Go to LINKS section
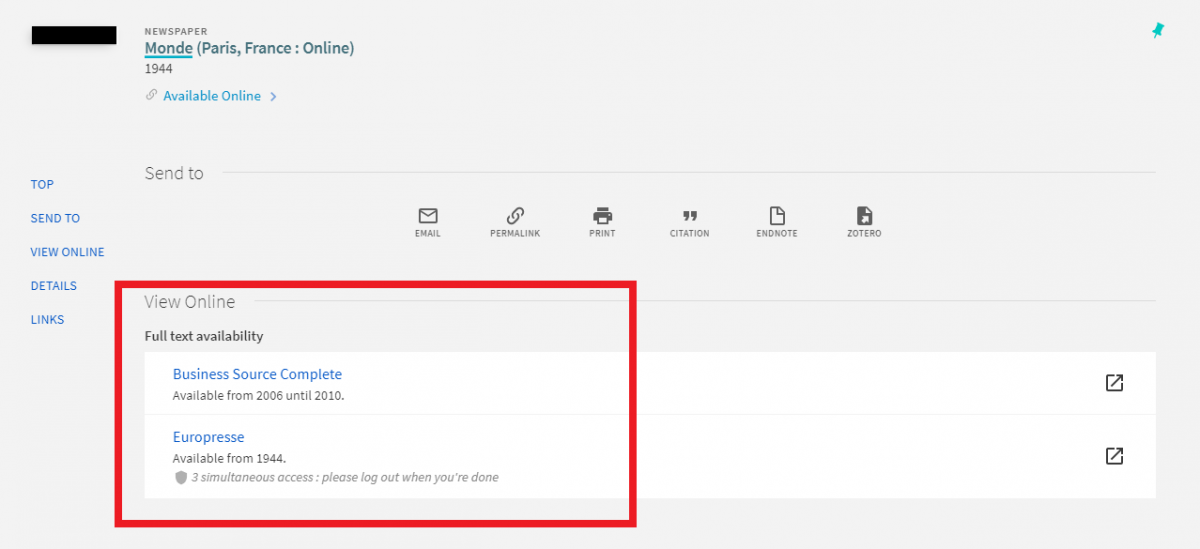Image resolution: width=1200 pixels, height=549 pixels. [47, 320]
